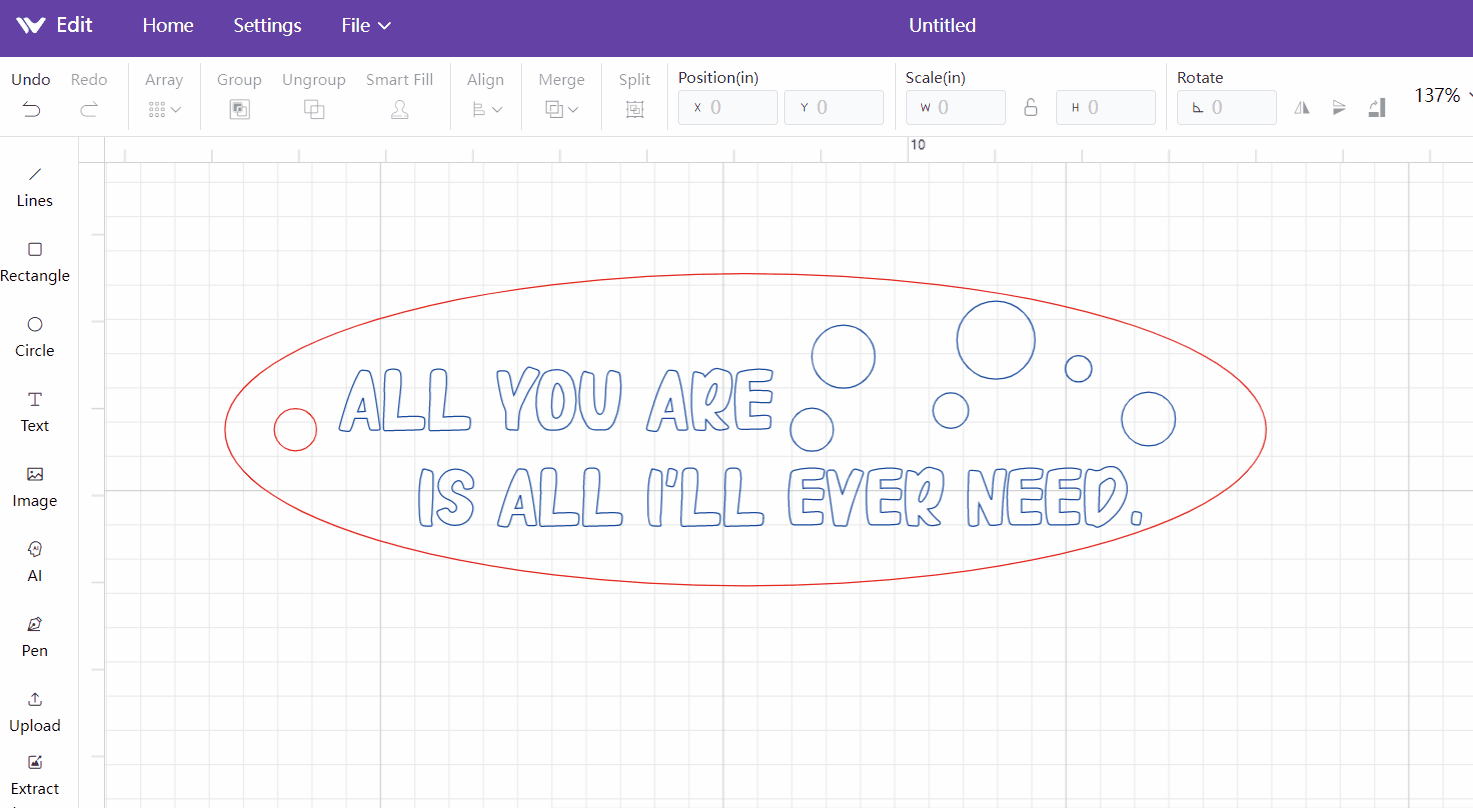
Task: Click the zoom level showing 137%
Action: pyautogui.click(x=1438, y=96)
